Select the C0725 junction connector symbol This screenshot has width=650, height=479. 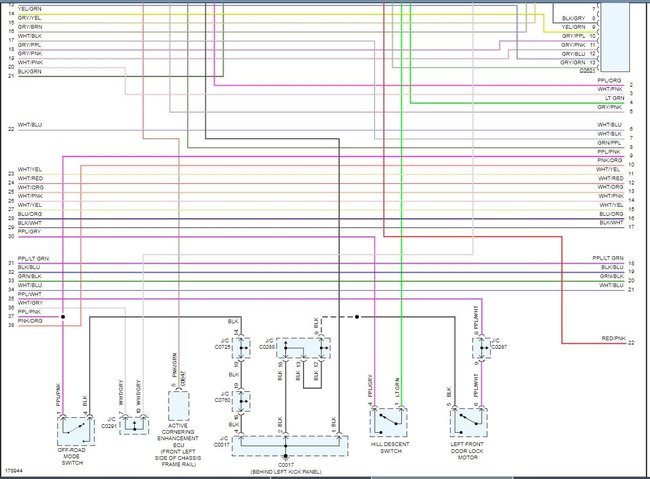(241, 352)
